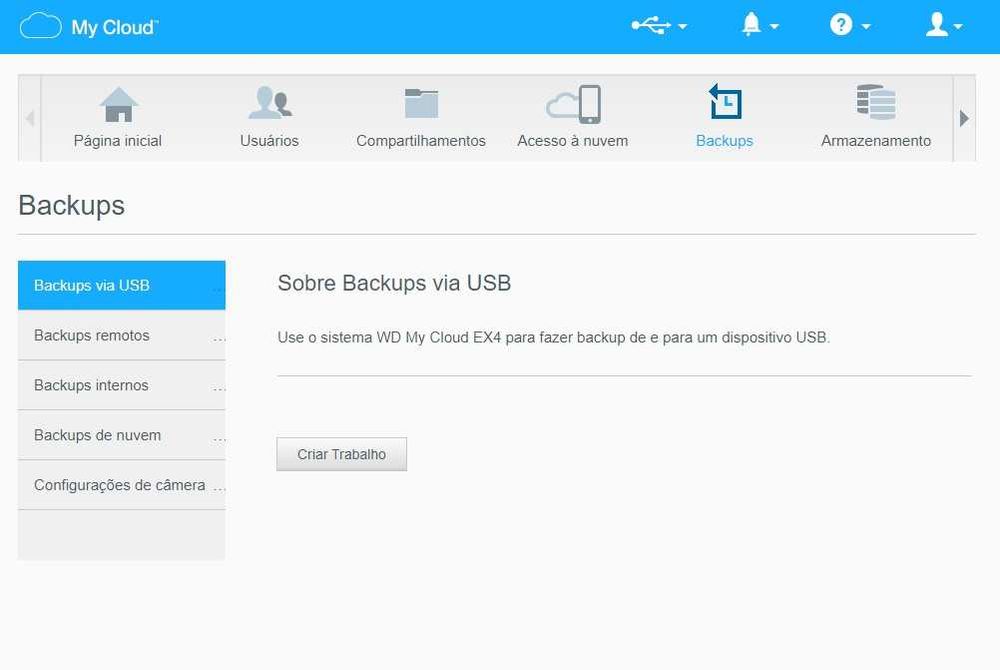Click the 'Use o sistema WD My Cloud EX4' text
This screenshot has width=1000, height=670.
point(554,338)
